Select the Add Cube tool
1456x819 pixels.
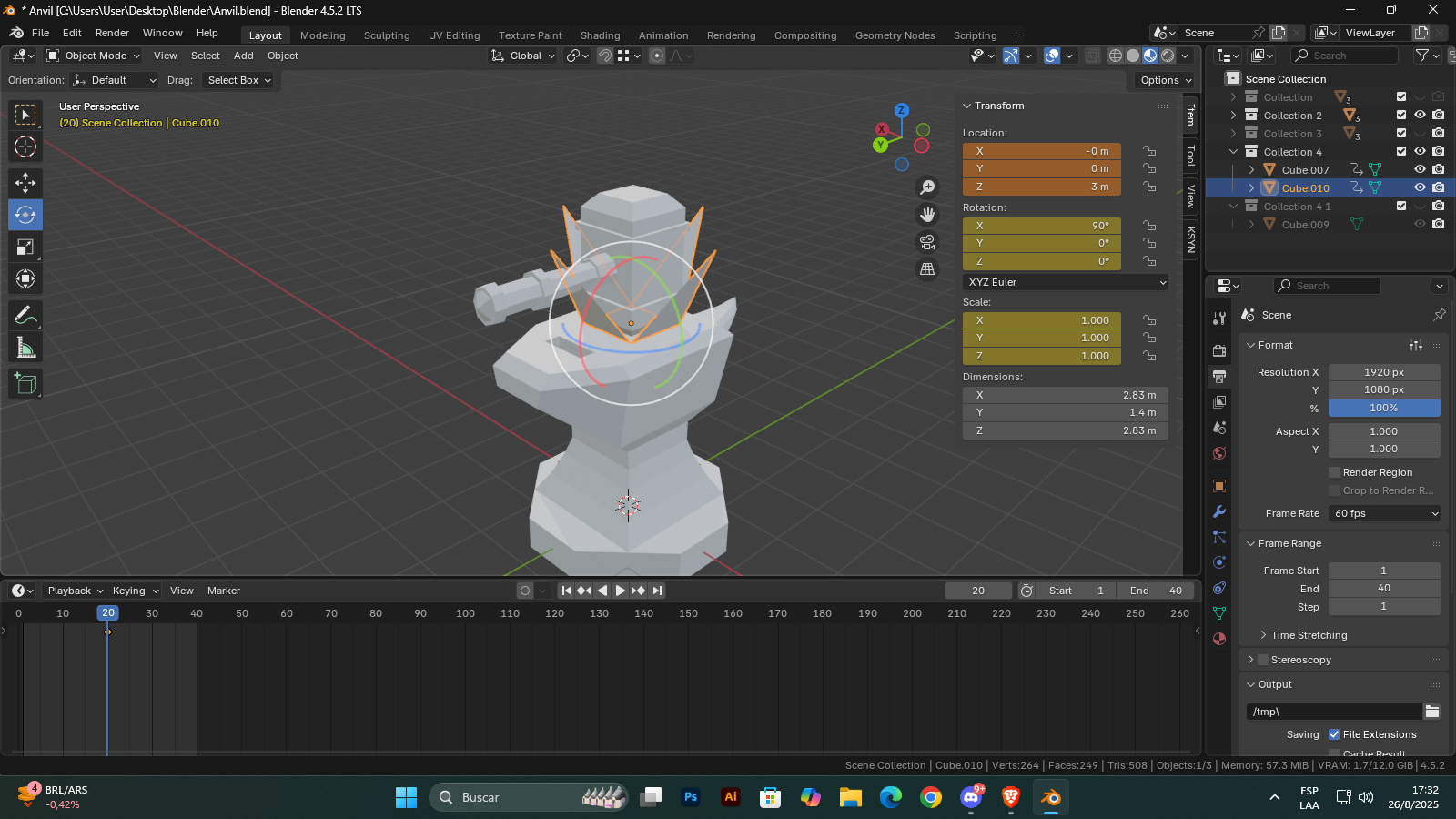tap(25, 384)
